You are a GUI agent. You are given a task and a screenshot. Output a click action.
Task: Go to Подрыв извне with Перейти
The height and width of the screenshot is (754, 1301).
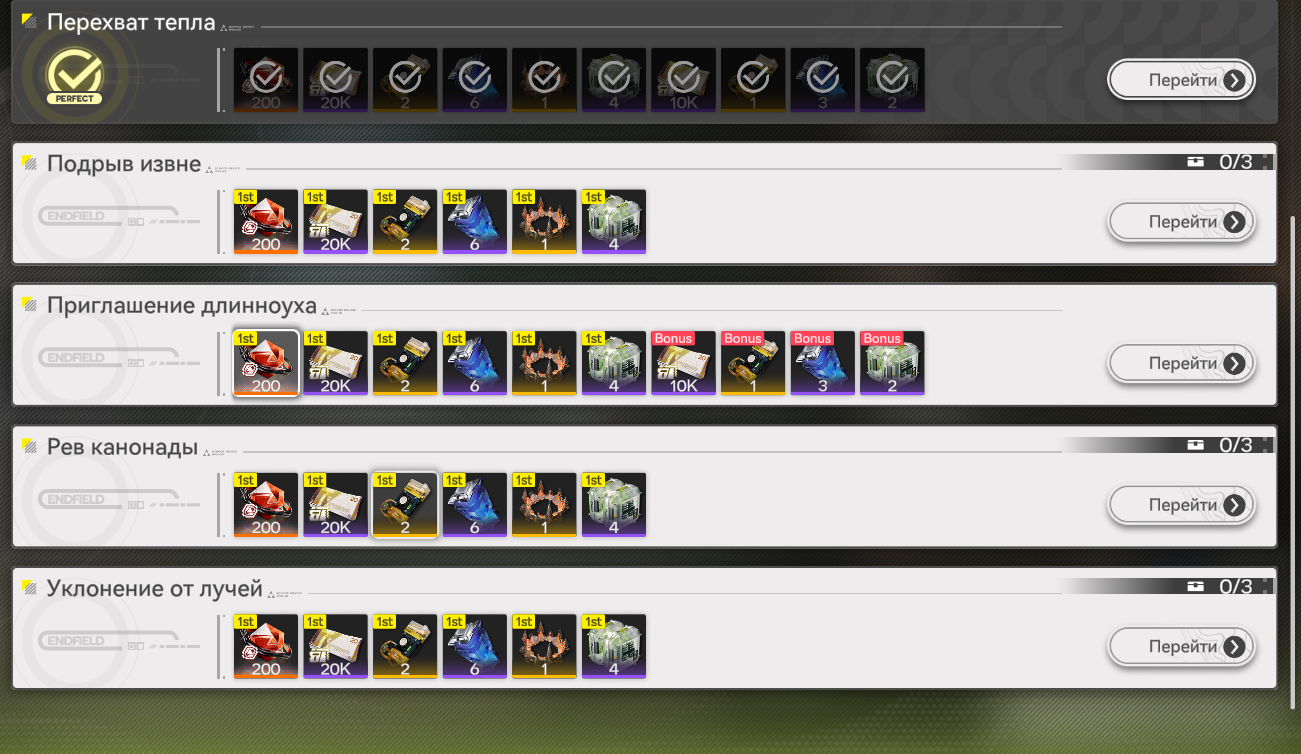(x=1182, y=222)
